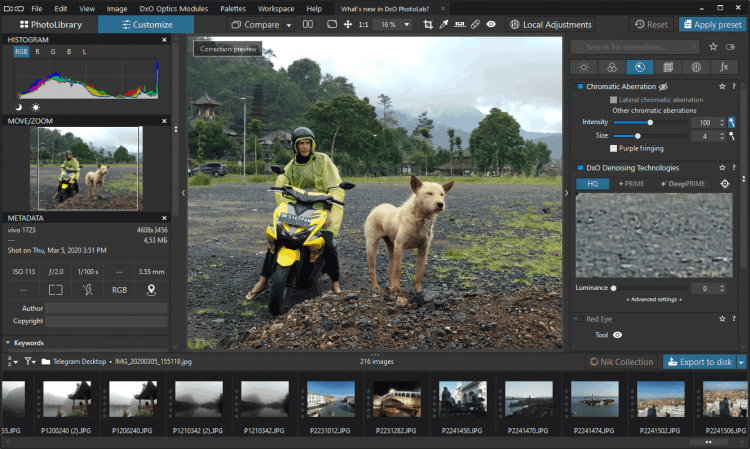Switch to the PhotoLibrary tab
Screen dimensions: 750x449
pos(49,24)
